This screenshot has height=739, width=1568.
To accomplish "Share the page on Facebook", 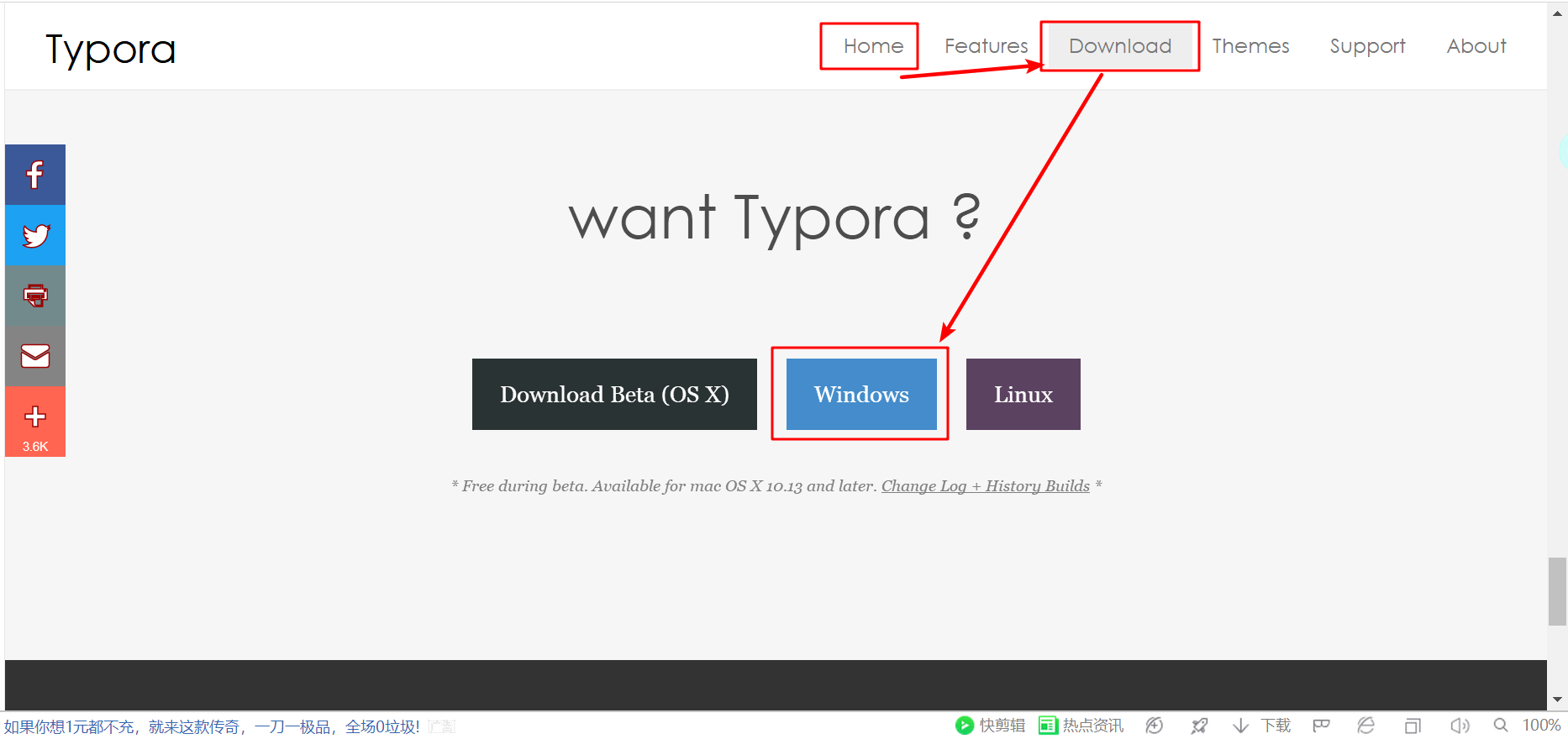I will [x=35, y=175].
